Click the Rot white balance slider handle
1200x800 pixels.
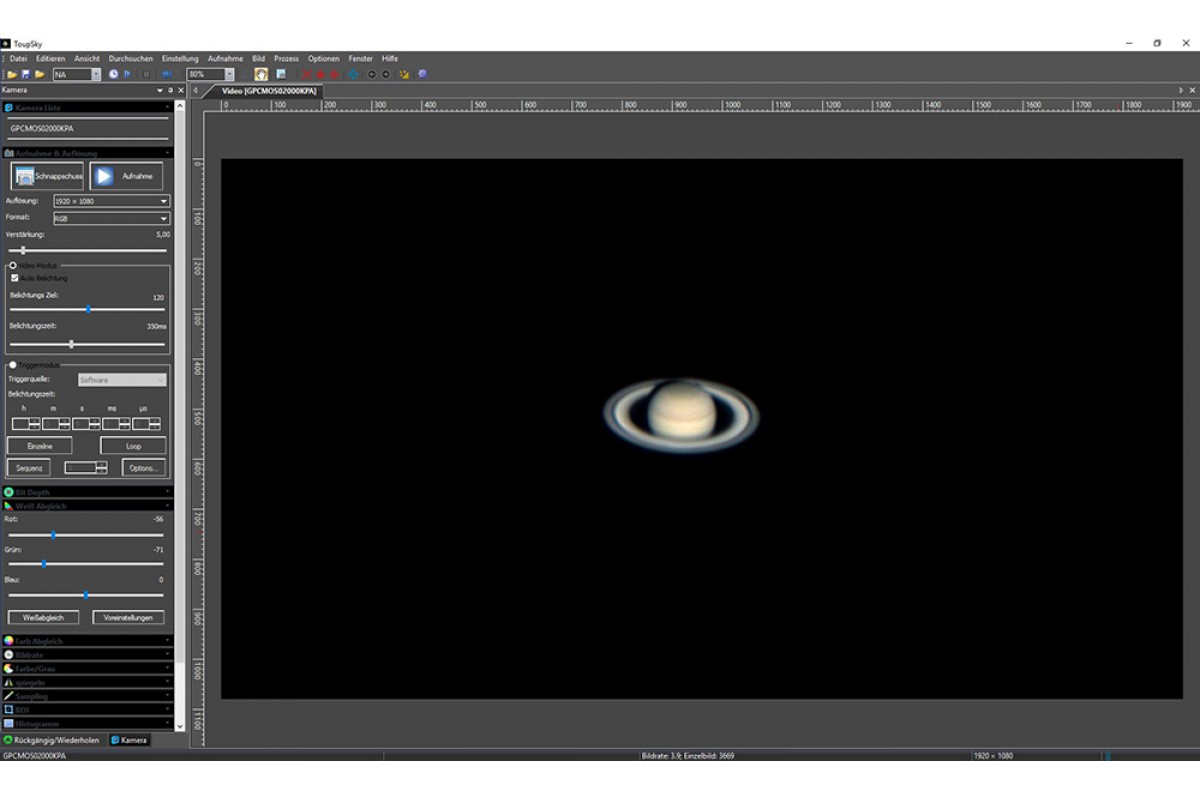tap(53, 535)
